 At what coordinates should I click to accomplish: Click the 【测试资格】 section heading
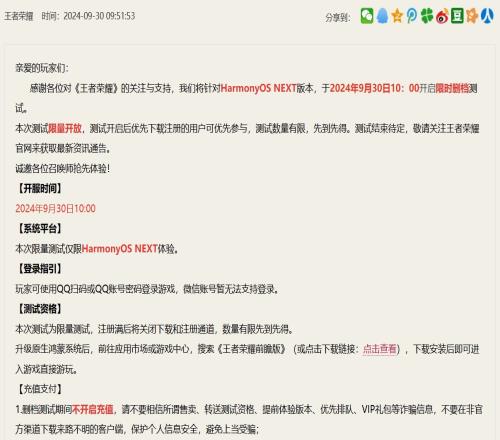tap(39, 309)
